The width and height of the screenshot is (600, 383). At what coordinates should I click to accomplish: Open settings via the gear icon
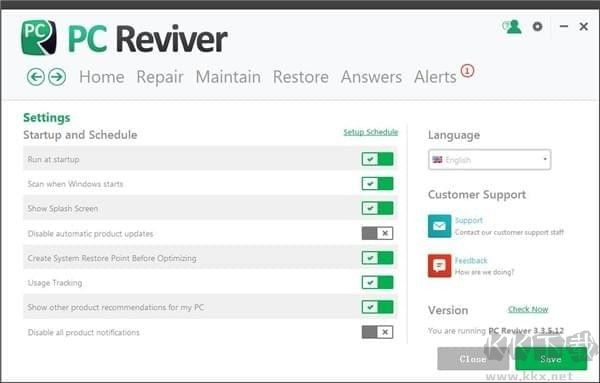coord(538,27)
